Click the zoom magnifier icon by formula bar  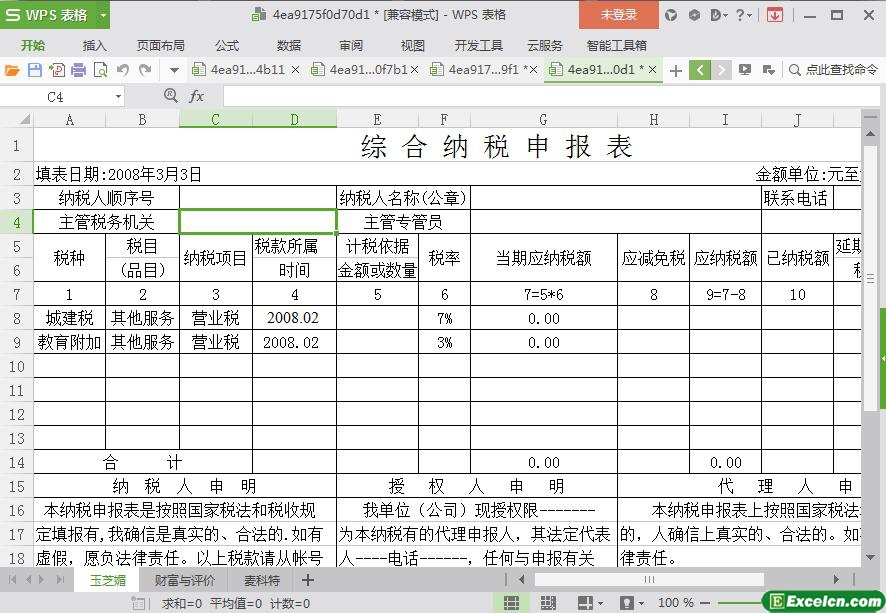[x=170, y=96]
